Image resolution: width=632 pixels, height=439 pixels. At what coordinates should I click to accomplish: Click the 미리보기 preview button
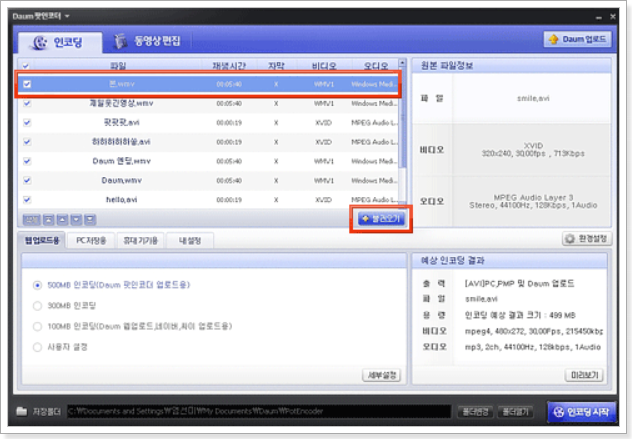[x=584, y=375]
